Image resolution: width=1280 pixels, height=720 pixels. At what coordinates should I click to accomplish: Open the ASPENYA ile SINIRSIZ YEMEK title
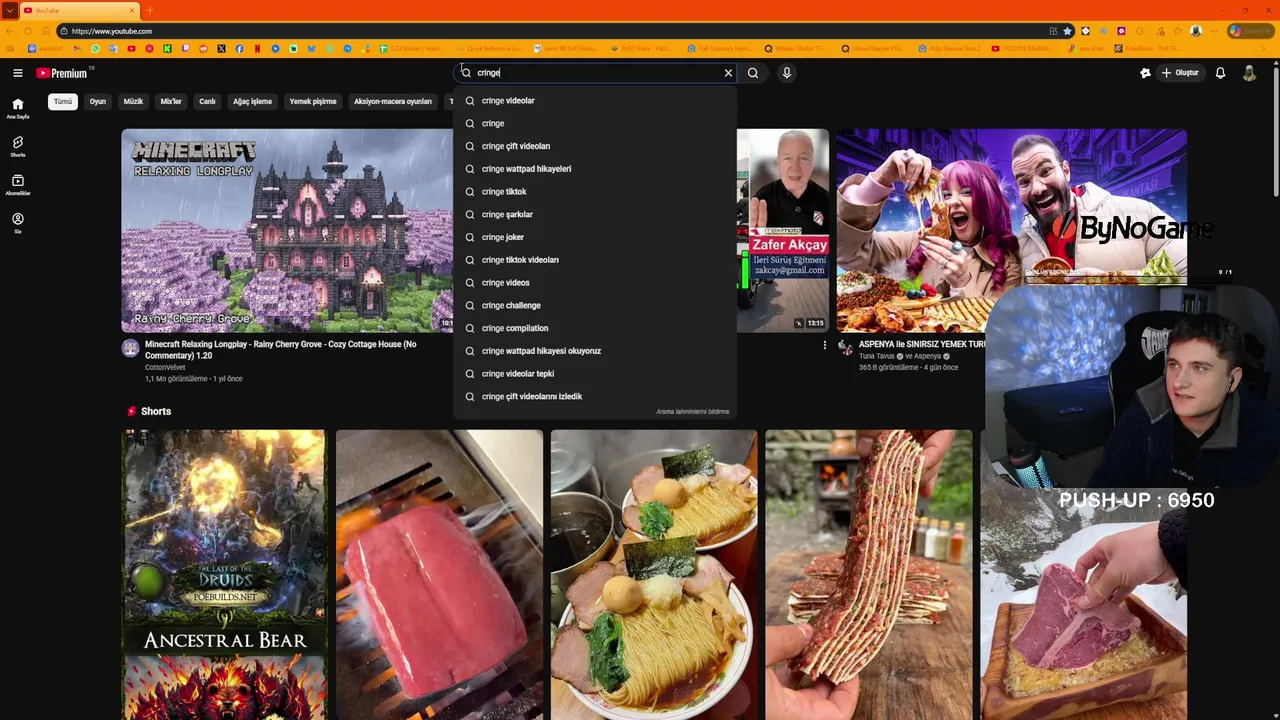click(x=922, y=344)
